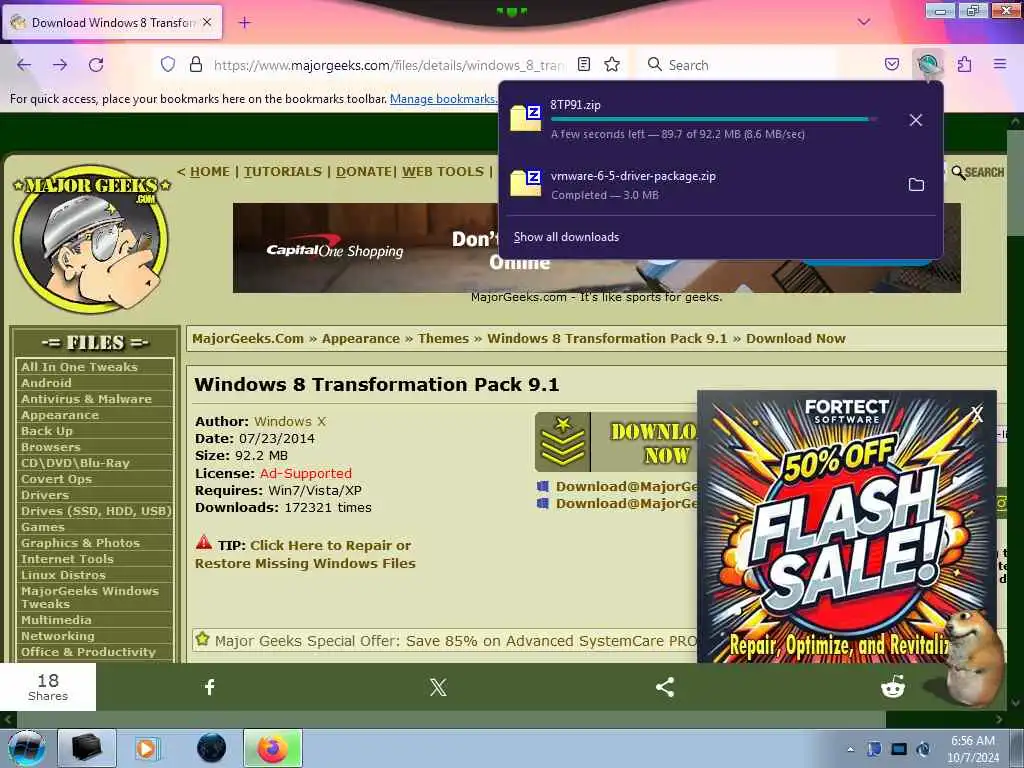Click the dark globe taskbar icon
Image resolution: width=1024 pixels, height=768 pixels.
[211, 748]
